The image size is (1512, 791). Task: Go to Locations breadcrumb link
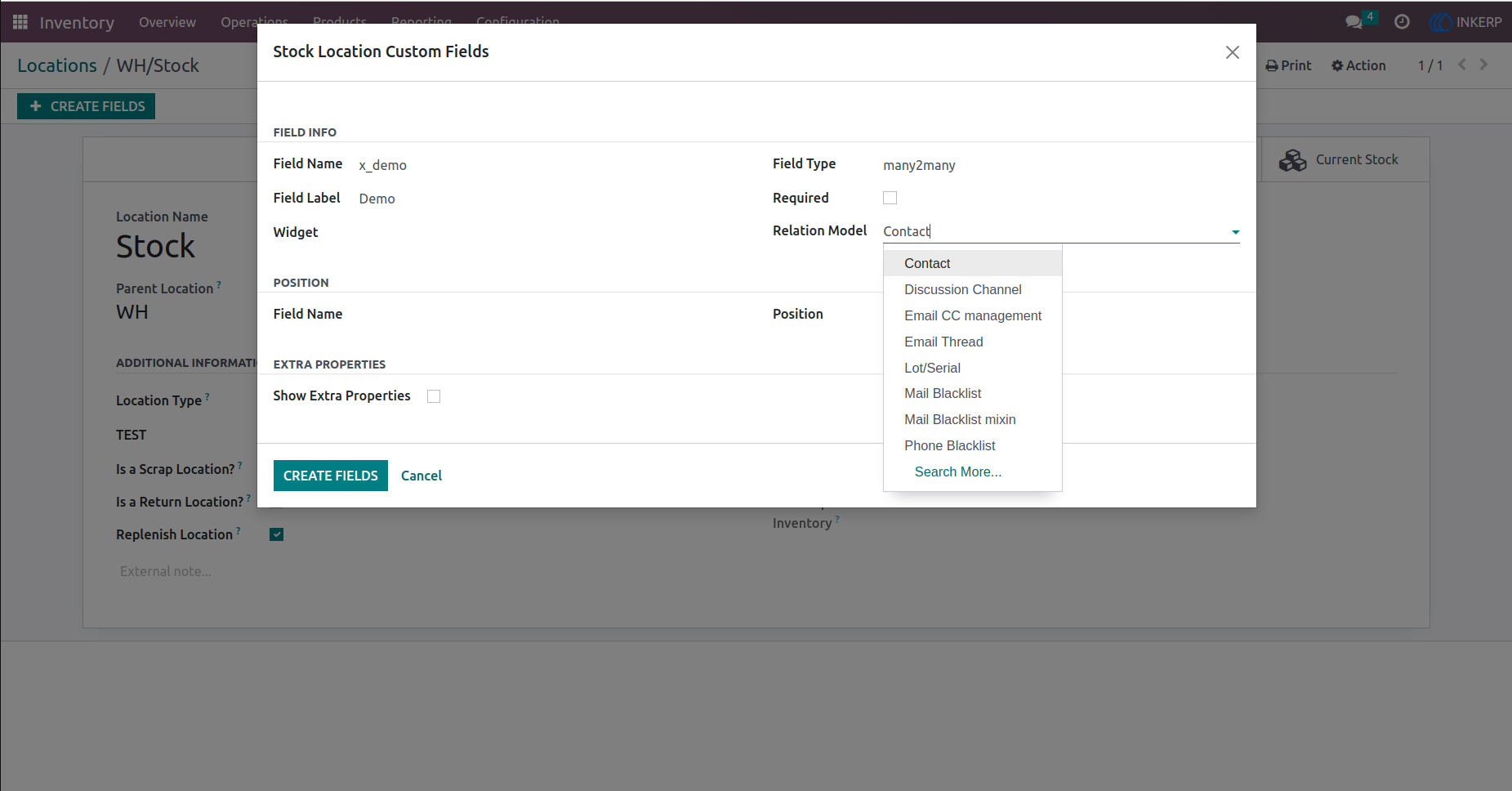click(57, 65)
